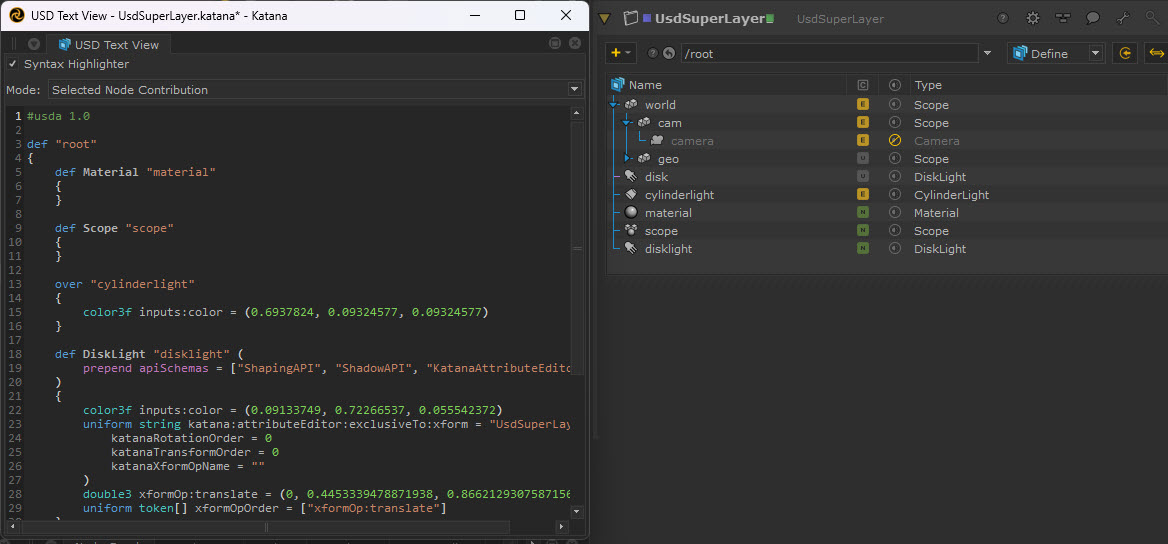Image resolution: width=1168 pixels, height=544 pixels.
Task: Click the orange circular arrow icon beside Define
Action: 1126,53
